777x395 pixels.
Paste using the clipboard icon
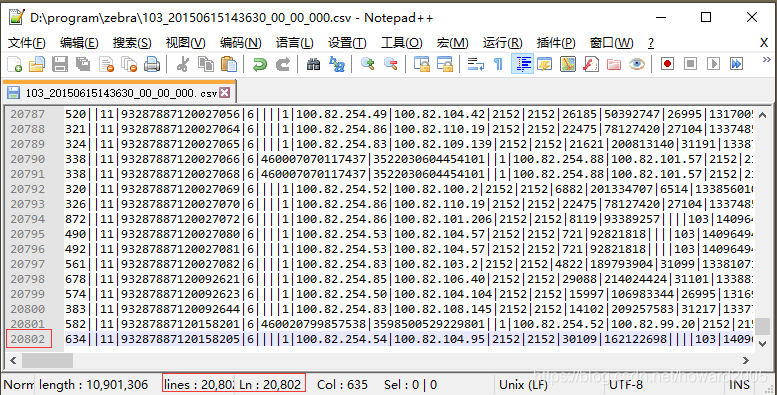[228, 64]
